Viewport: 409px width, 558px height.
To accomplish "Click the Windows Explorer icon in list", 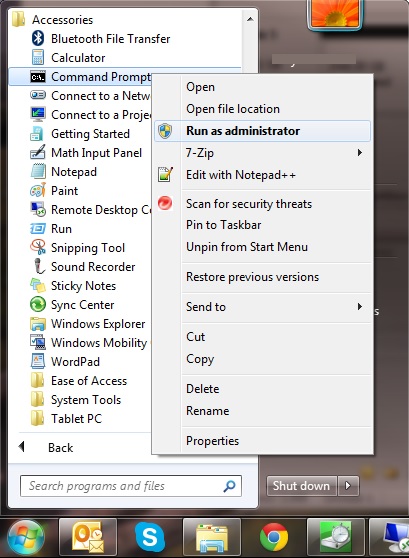I will click(38, 323).
